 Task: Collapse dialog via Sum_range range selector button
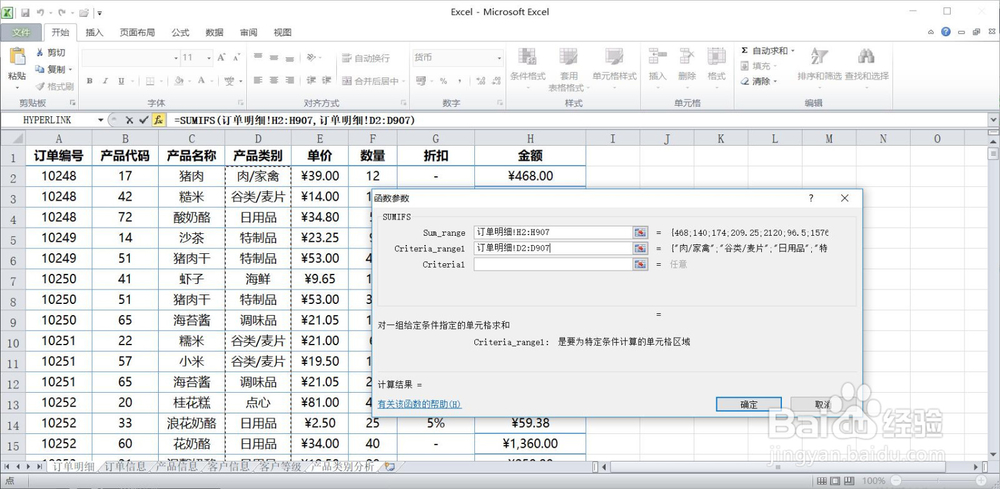[x=640, y=232]
